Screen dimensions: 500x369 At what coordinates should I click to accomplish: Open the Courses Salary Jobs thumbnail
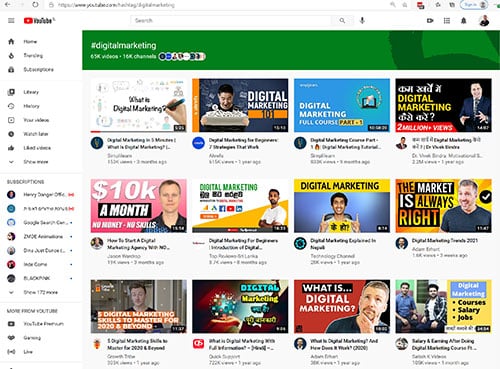(443, 306)
